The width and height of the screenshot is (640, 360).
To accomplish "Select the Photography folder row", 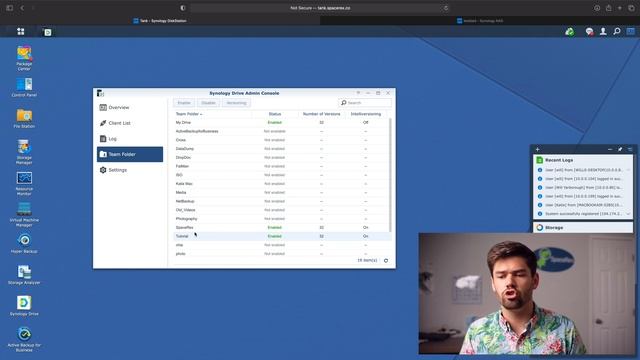I will (281, 219).
